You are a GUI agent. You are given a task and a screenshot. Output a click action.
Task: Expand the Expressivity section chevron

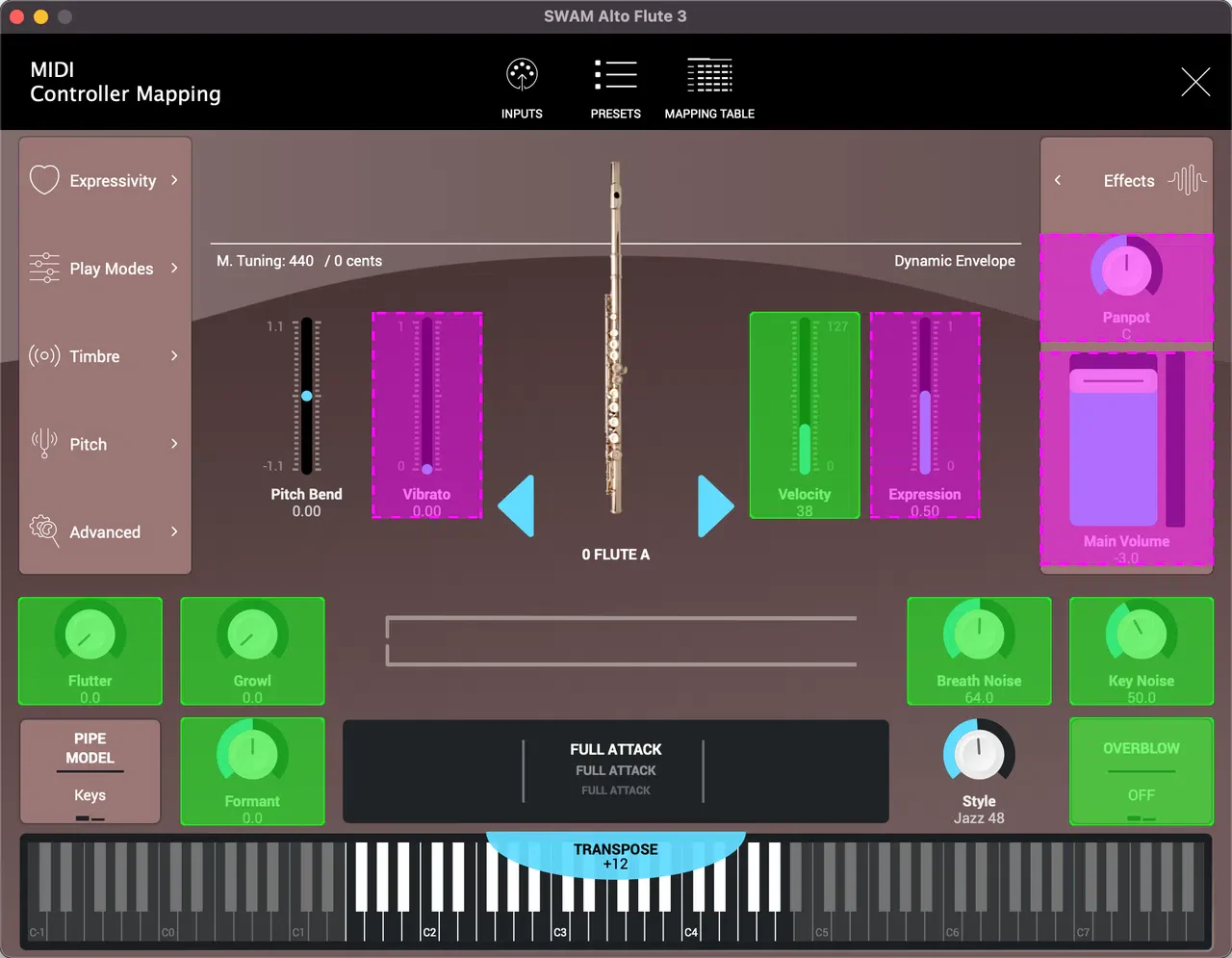coord(174,180)
